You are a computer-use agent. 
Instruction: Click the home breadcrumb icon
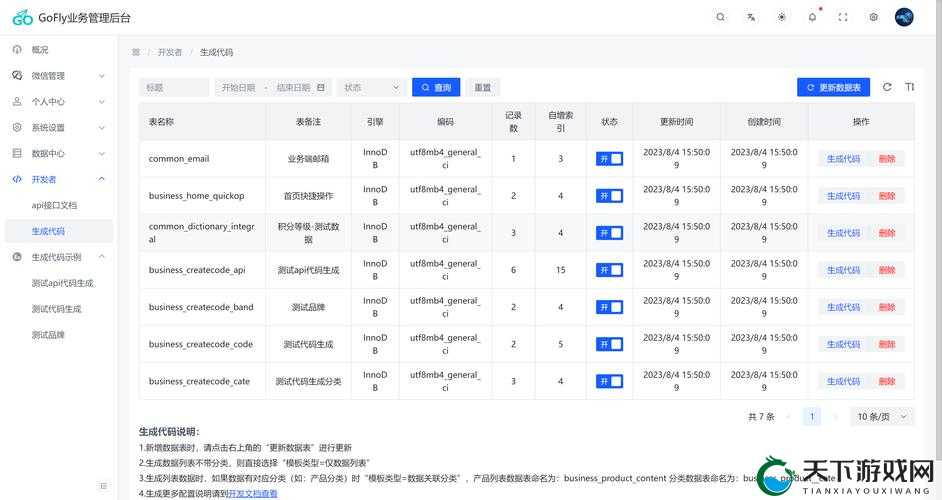(136, 52)
